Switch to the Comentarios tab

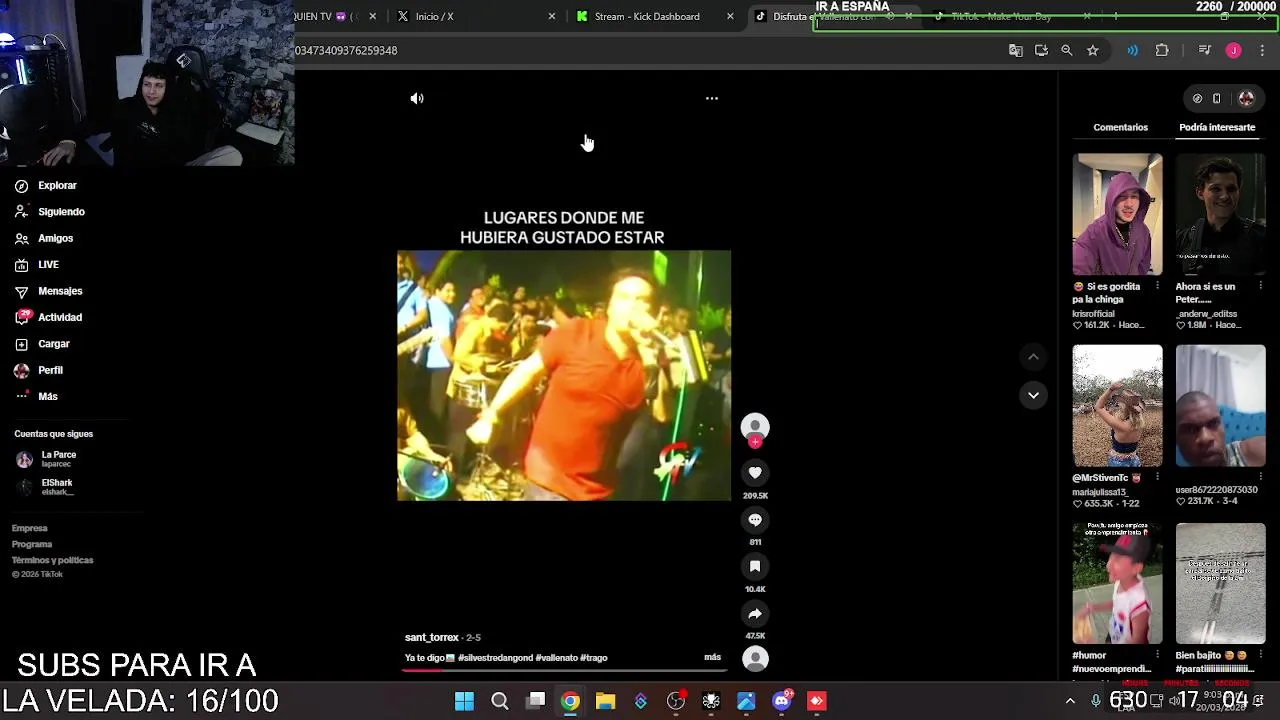pyautogui.click(x=1120, y=127)
